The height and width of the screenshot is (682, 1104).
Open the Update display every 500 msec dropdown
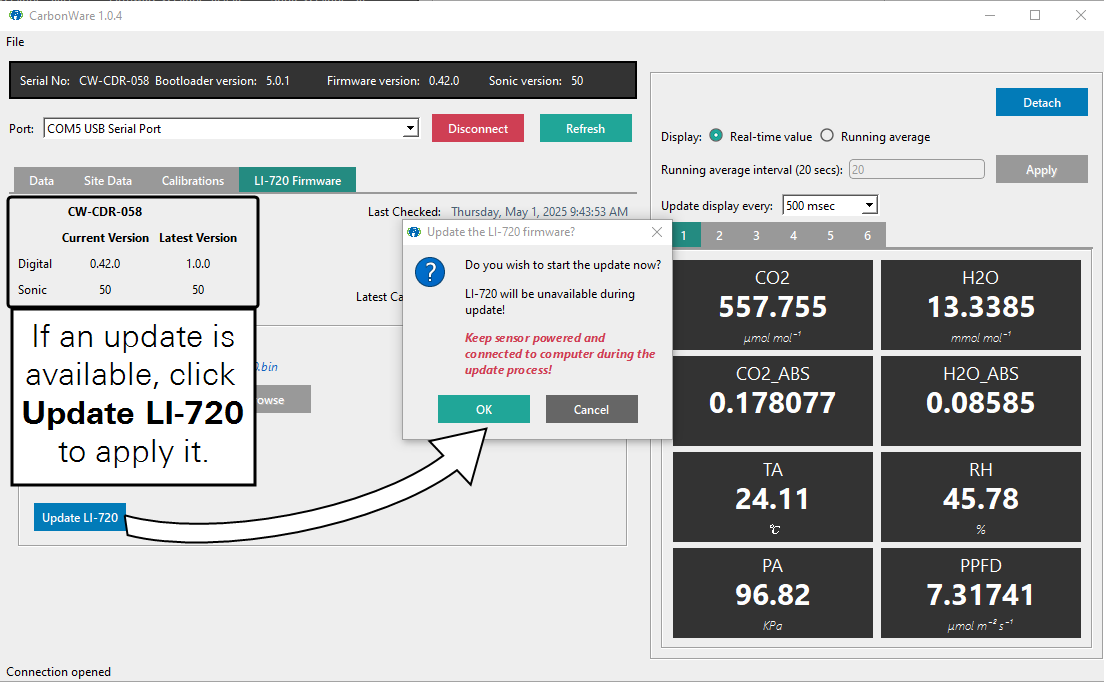coord(870,206)
